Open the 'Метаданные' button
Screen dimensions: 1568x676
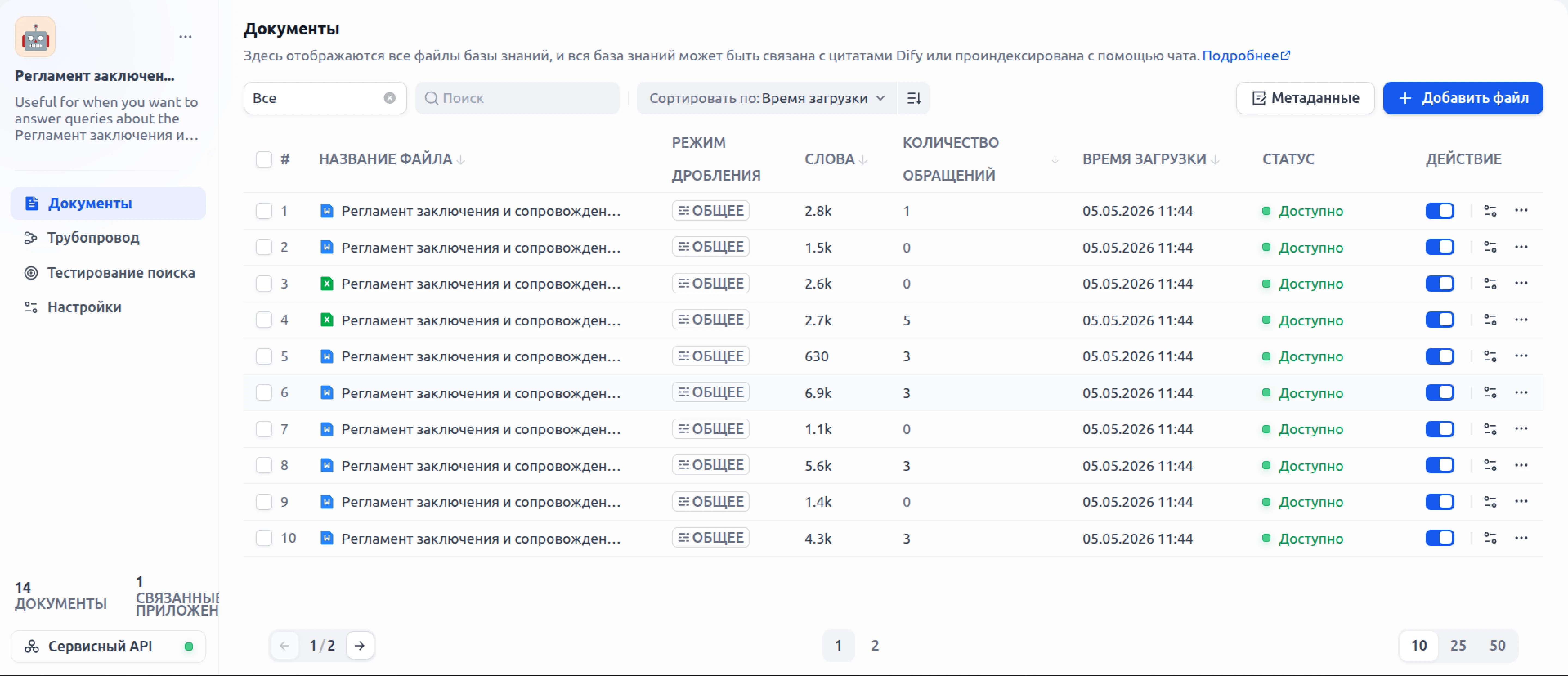coord(1305,98)
